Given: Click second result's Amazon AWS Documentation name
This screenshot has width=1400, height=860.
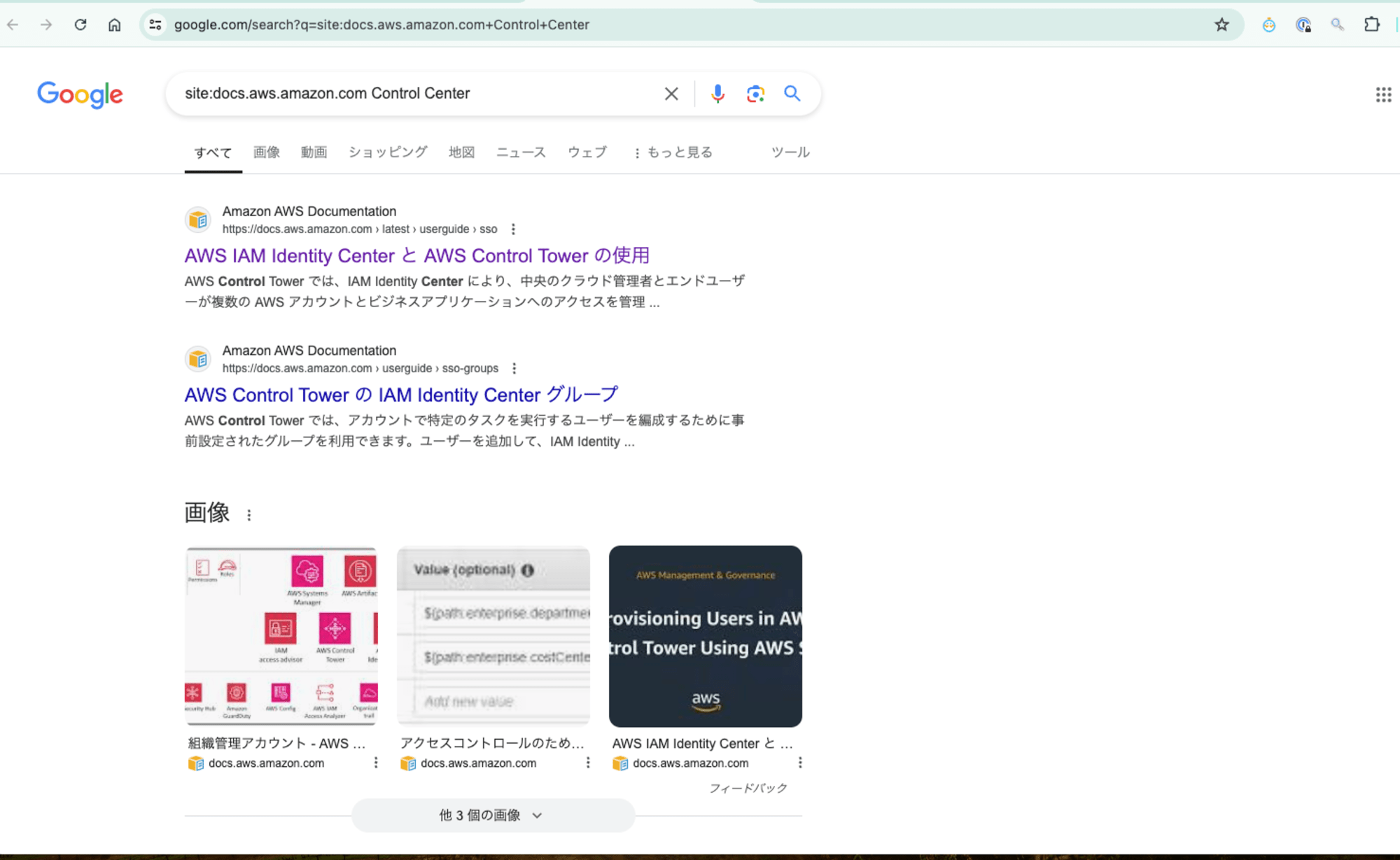Looking at the screenshot, I should [309, 351].
